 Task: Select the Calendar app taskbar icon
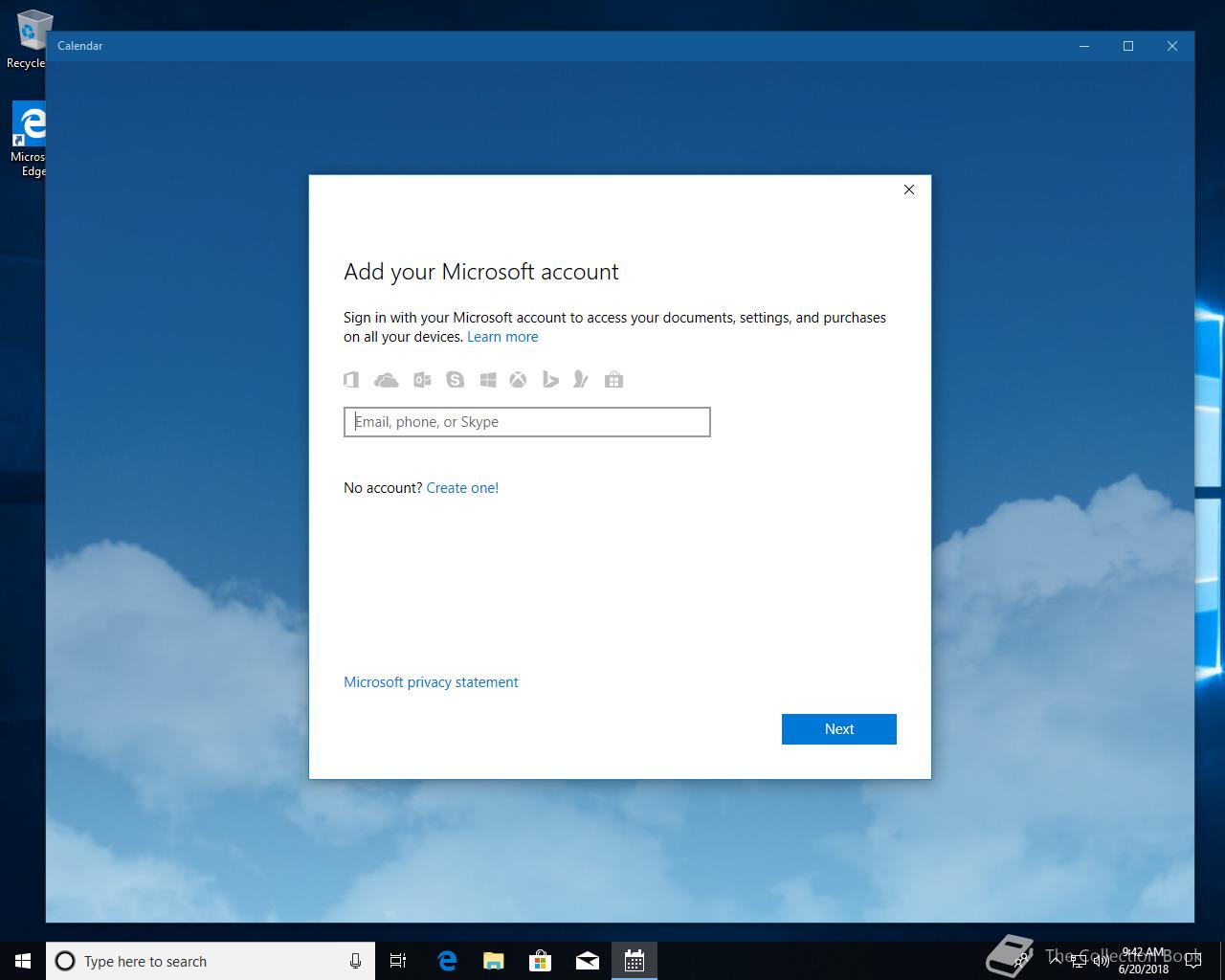[635, 961]
